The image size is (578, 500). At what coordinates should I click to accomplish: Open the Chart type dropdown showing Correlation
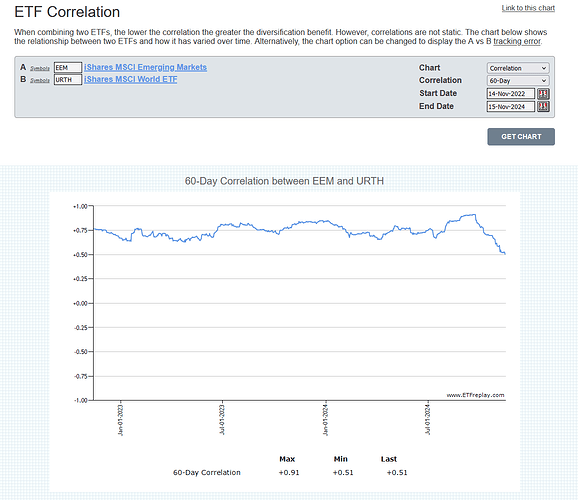pyautogui.click(x=518, y=68)
